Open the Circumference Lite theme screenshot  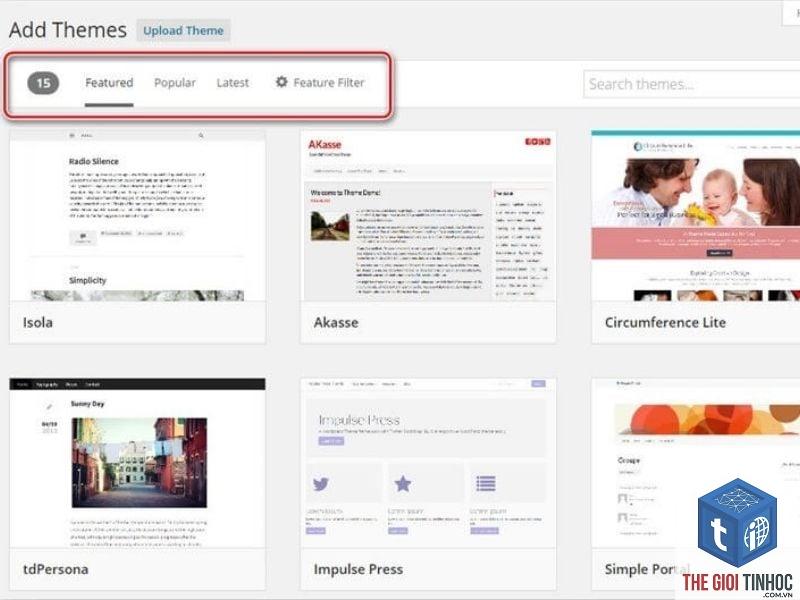[696, 216]
